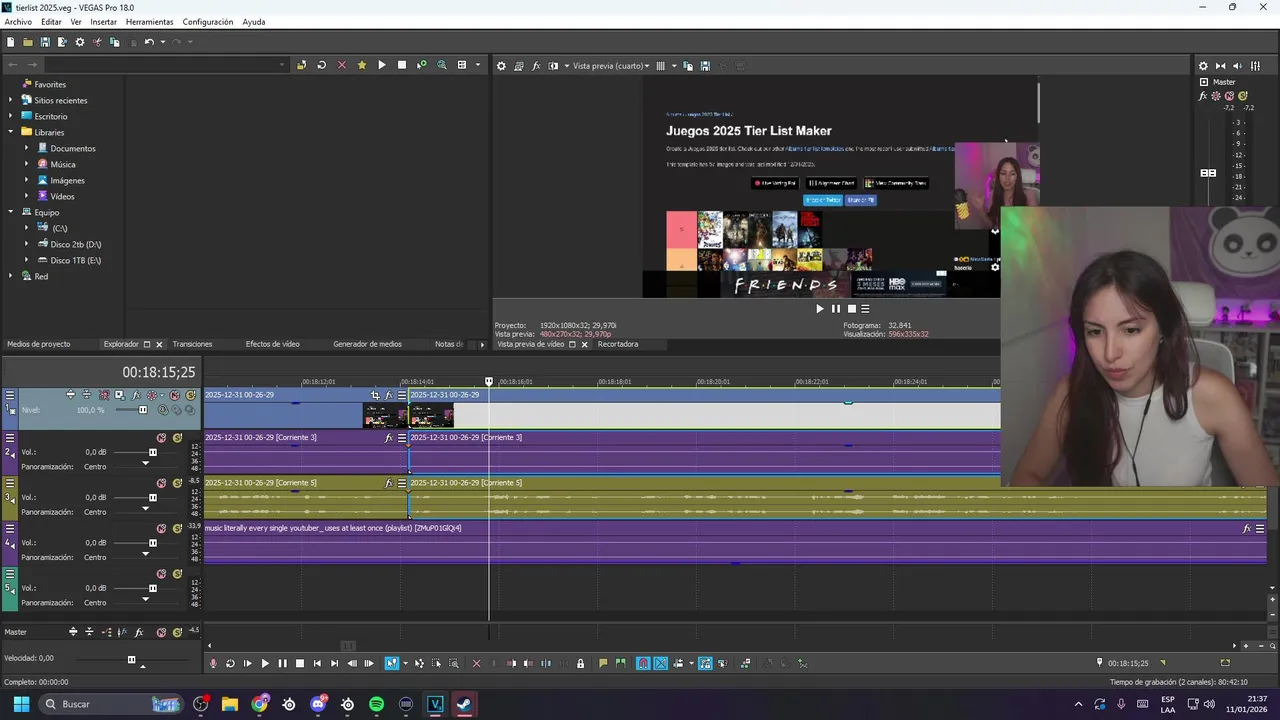Toggle split screen view in the video preview
1280x720 pixels.
point(553,66)
